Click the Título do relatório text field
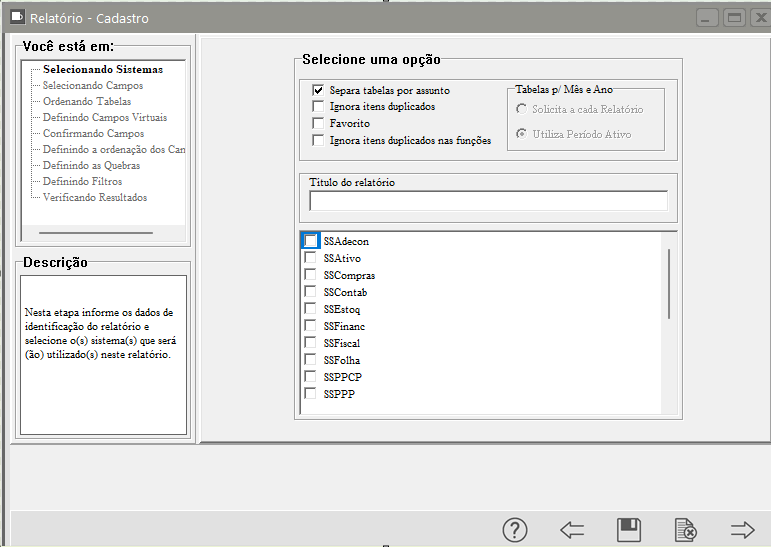The image size is (771, 547). 488,201
